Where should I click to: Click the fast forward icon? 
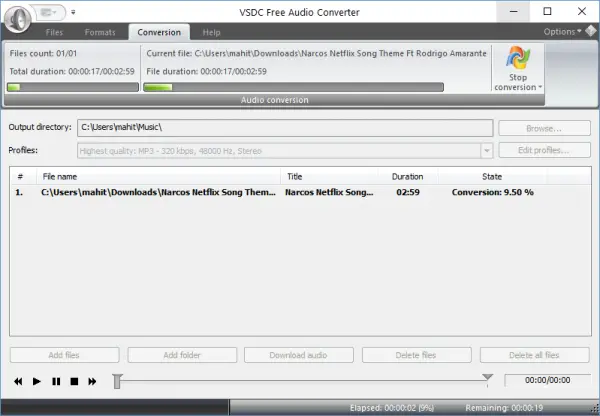click(92, 382)
